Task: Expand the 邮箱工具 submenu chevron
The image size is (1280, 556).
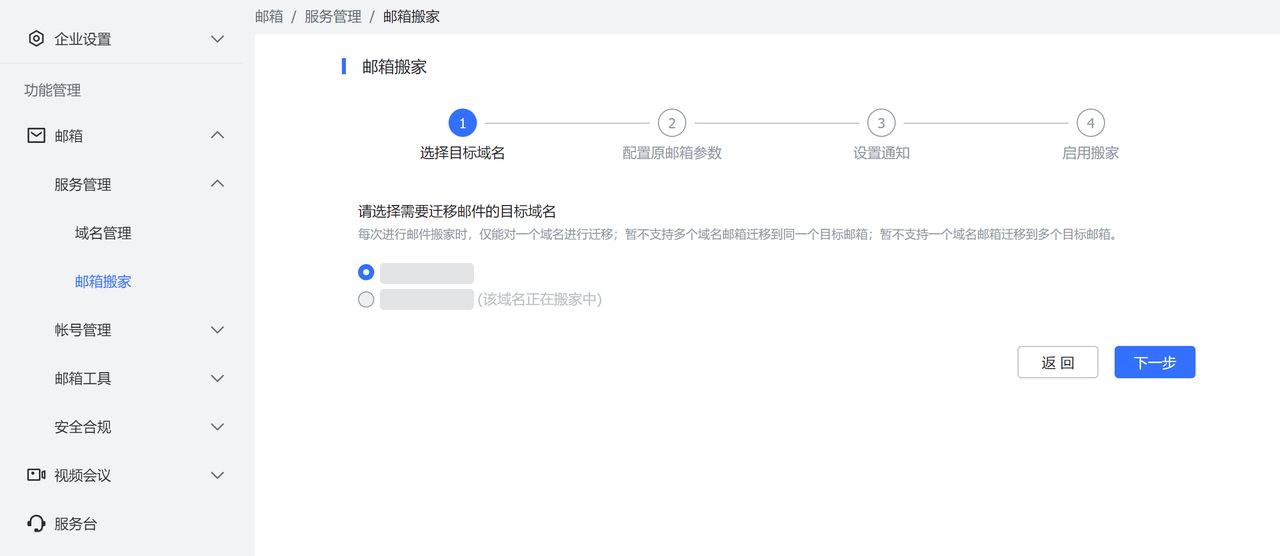Action: (x=217, y=378)
